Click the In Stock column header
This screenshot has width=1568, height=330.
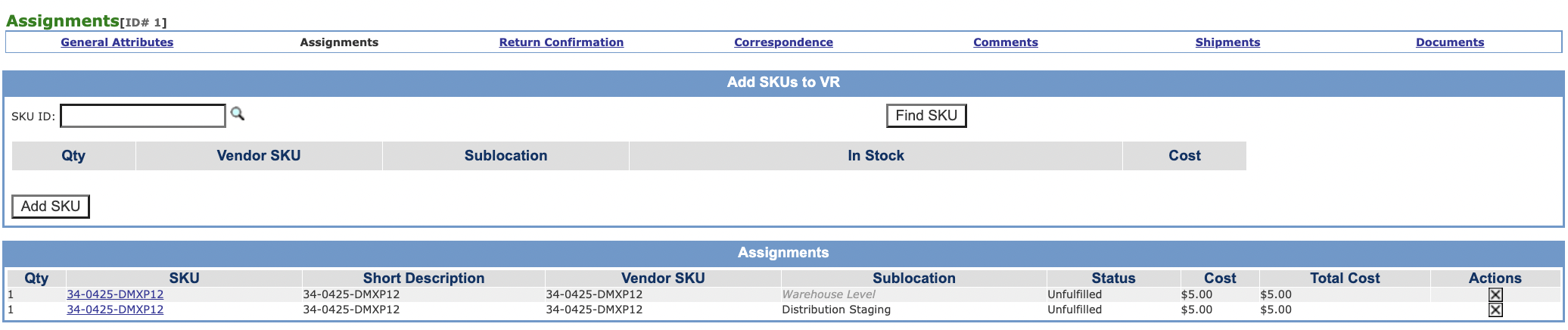tap(876, 155)
